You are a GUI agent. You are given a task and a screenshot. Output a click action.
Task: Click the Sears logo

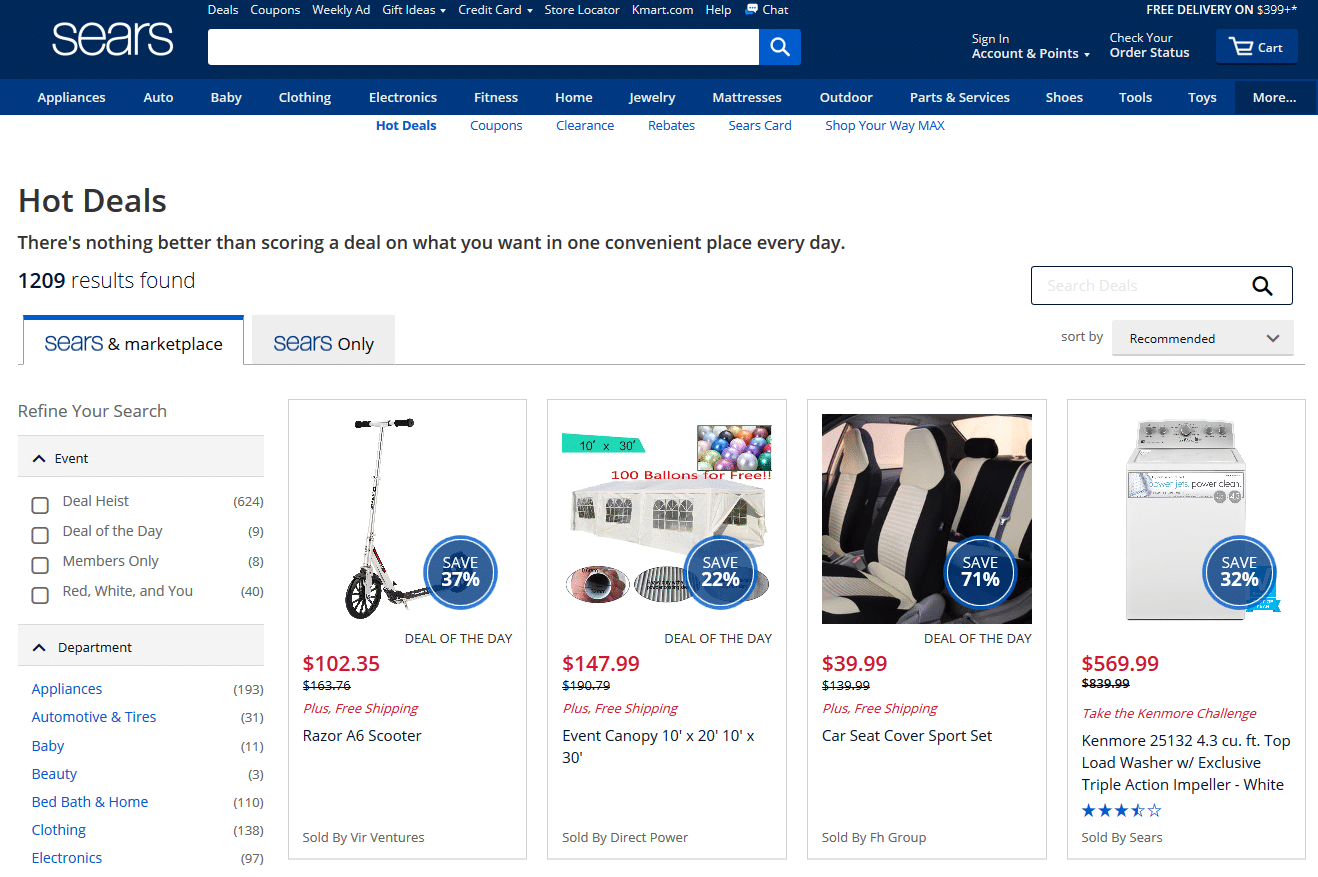pos(112,39)
